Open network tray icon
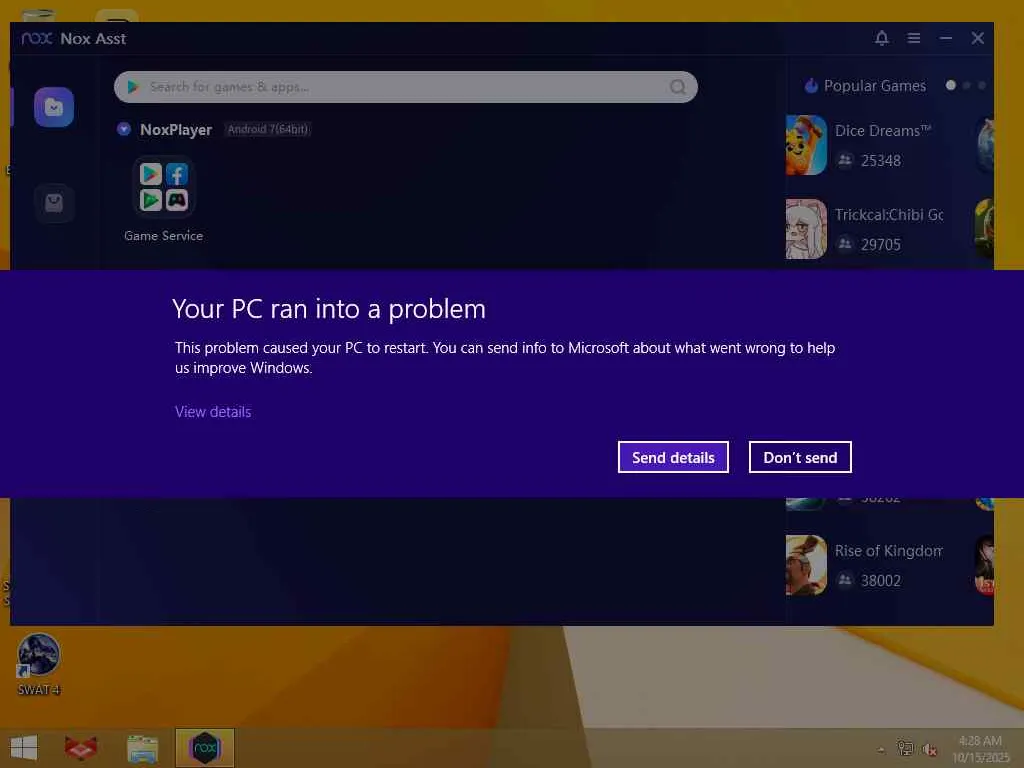 [x=905, y=748]
